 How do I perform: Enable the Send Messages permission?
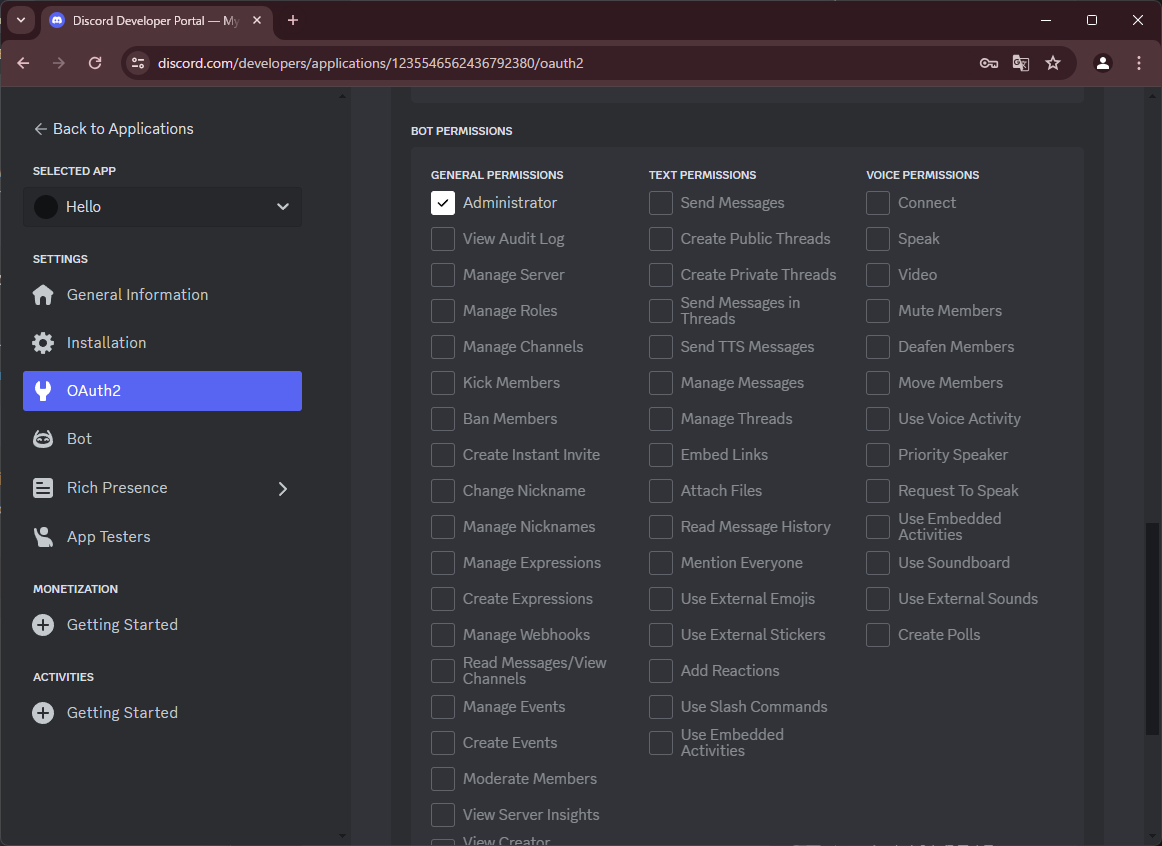tap(660, 202)
